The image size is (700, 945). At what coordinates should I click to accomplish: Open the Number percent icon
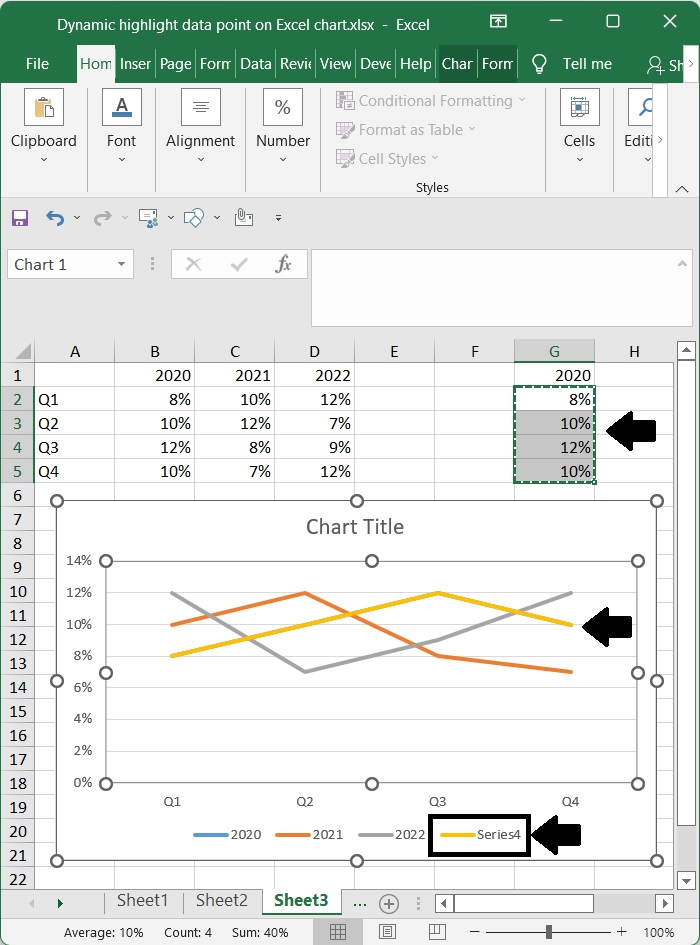[x=283, y=107]
